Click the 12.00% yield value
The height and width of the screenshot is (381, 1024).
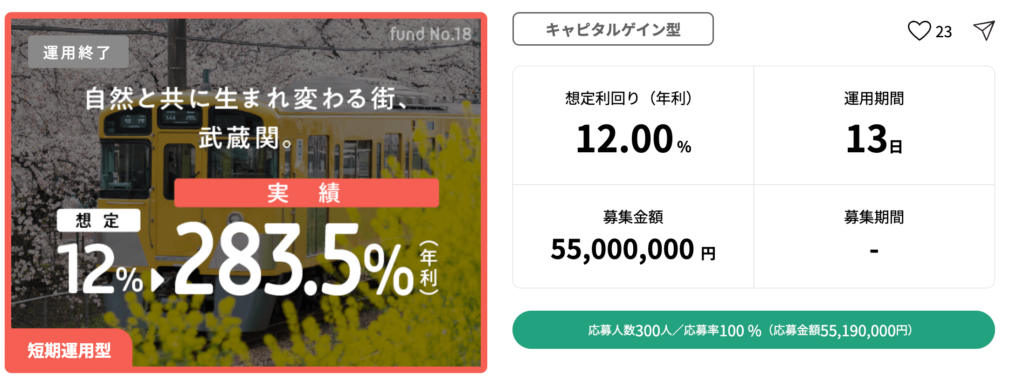[633, 140]
